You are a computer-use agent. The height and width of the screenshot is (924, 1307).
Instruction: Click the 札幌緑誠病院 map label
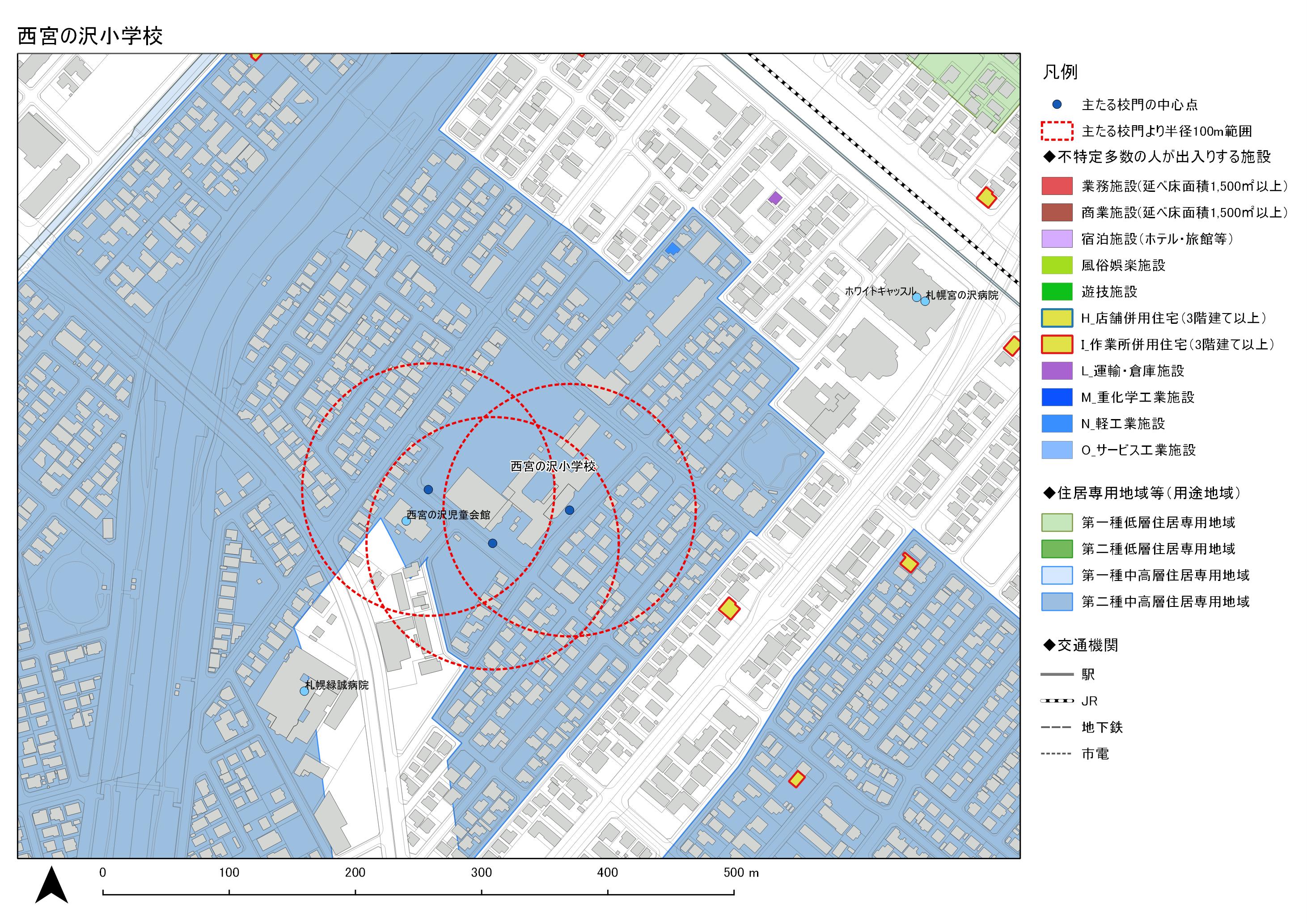pos(337,685)
